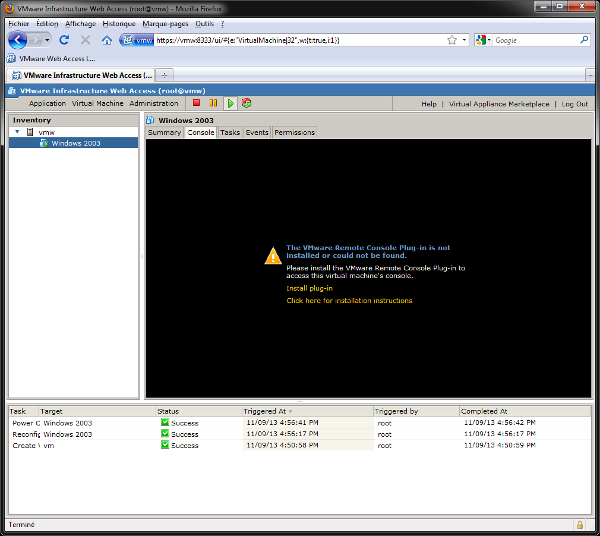The image size is (600, 536).
Task: Select the Power On task row
Action: (x=300, y=423)
